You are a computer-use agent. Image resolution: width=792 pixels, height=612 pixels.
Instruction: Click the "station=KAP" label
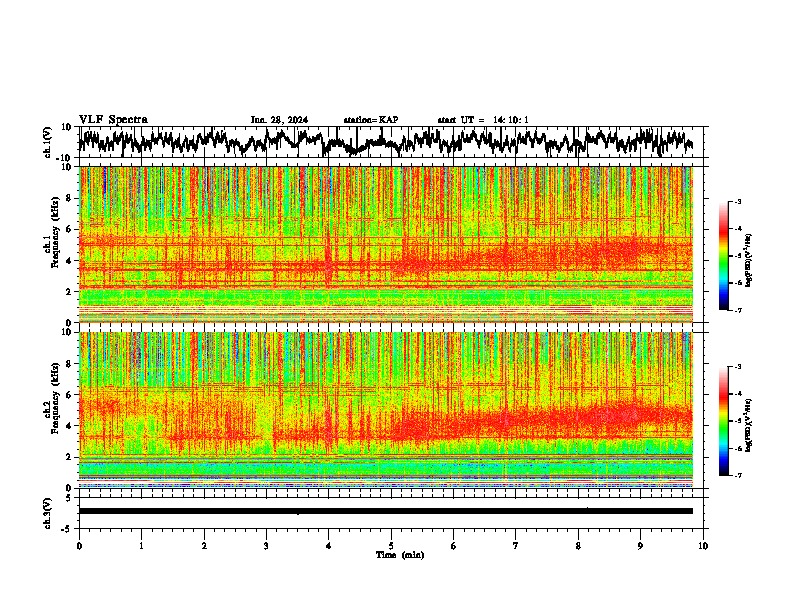click(371, 120)
